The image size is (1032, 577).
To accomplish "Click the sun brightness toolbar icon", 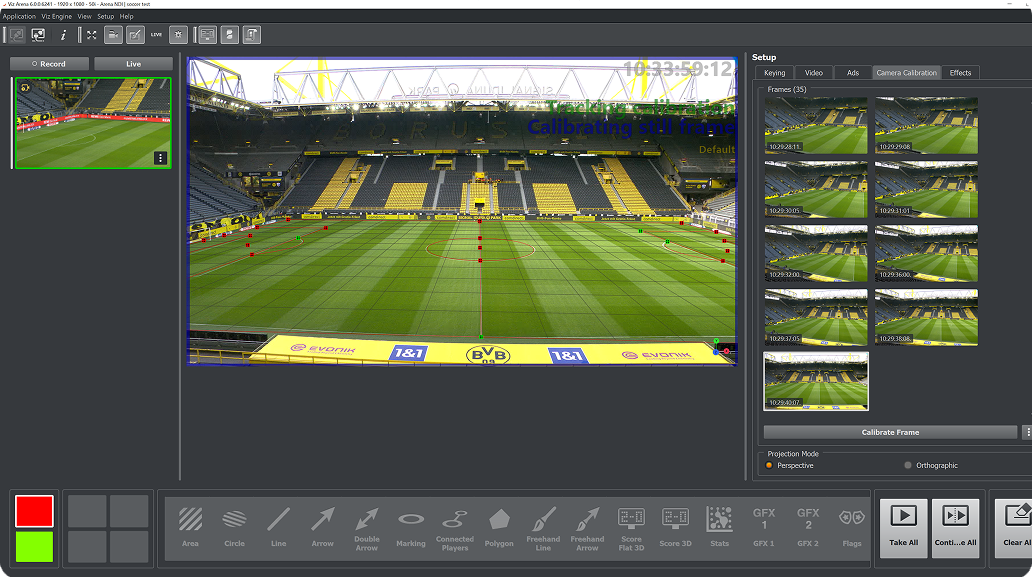I will click(178, 35).
